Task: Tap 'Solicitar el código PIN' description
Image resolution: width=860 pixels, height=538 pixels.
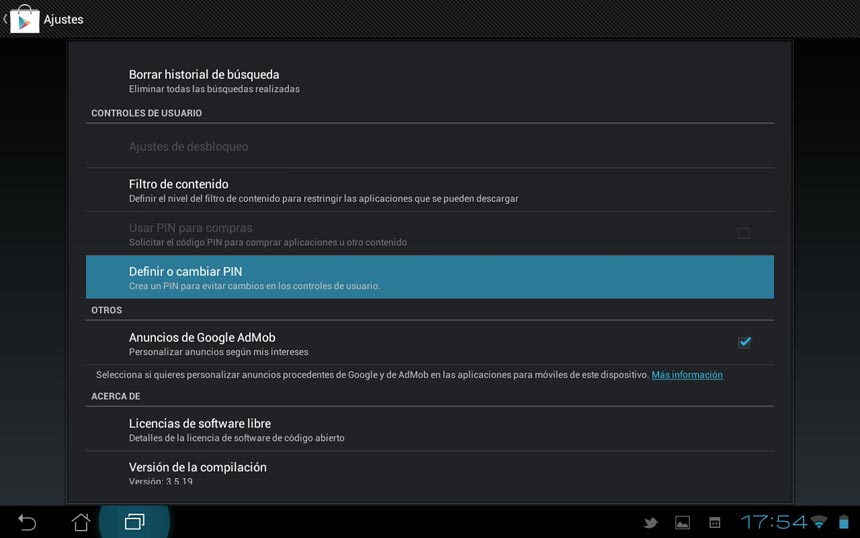Action: (x=268, y=242)
